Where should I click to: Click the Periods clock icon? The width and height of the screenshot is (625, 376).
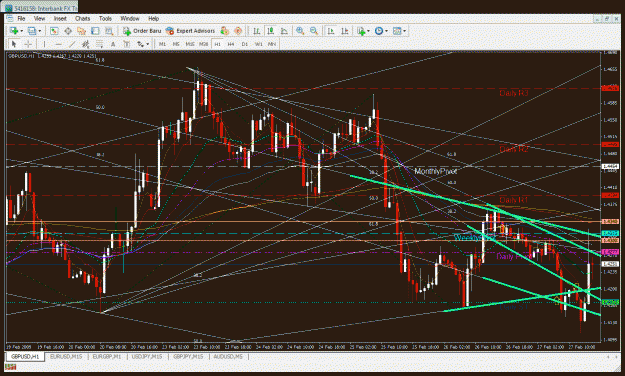(x=379, y=31)
